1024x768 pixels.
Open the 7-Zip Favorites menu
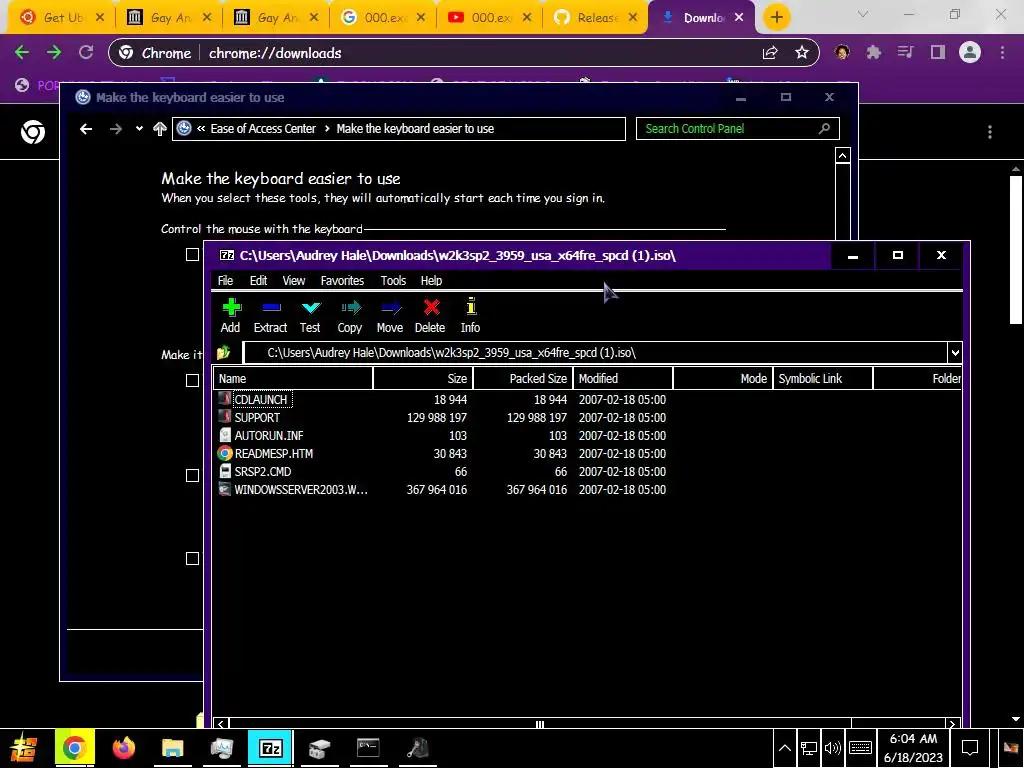pyautogui.click(x=342, y=280)
